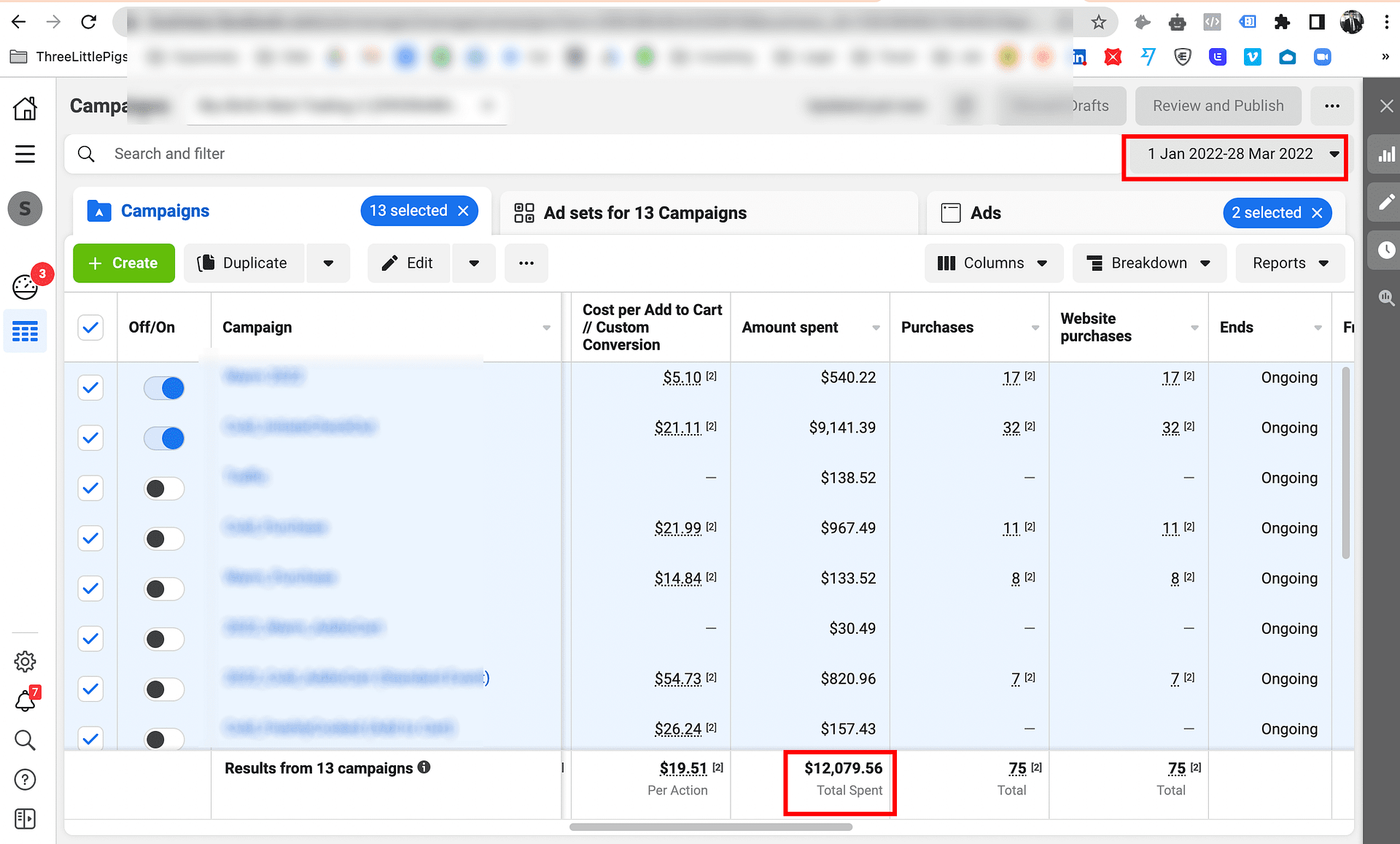Open the charts icon in right panel
The width and height of the screenshot is (1400, 844).
1386,154
